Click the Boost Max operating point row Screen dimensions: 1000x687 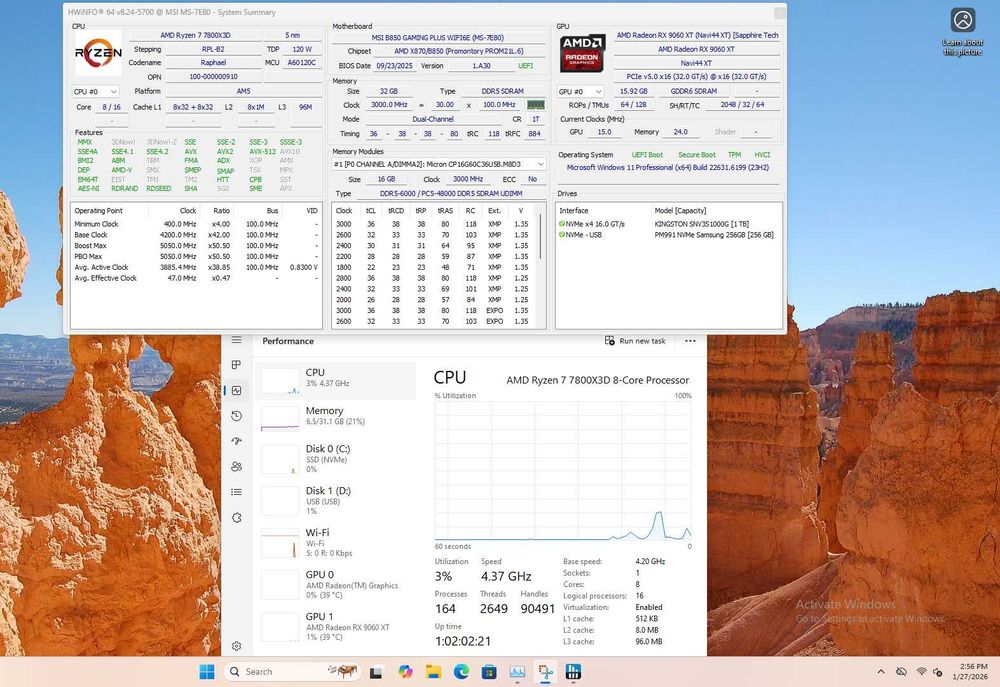(x=196, y=246)
